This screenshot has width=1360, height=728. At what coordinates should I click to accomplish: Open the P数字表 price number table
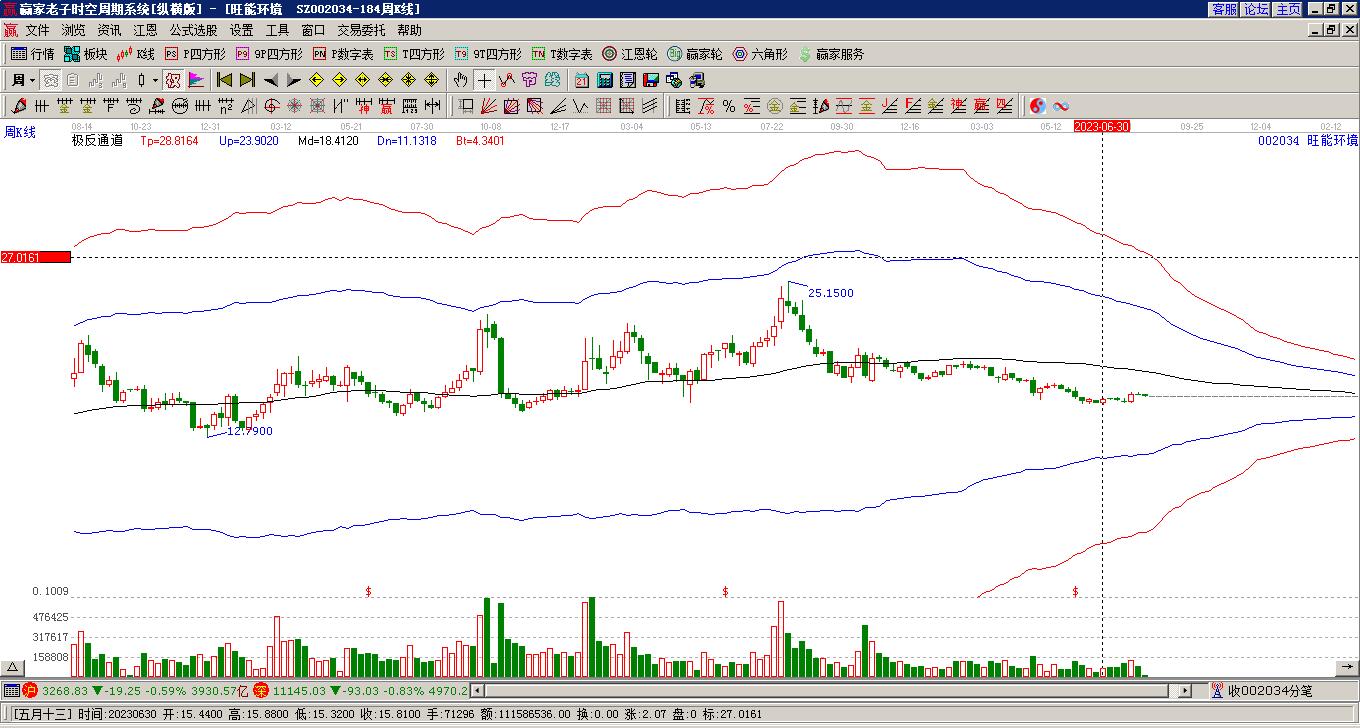[x=343, y=54]
